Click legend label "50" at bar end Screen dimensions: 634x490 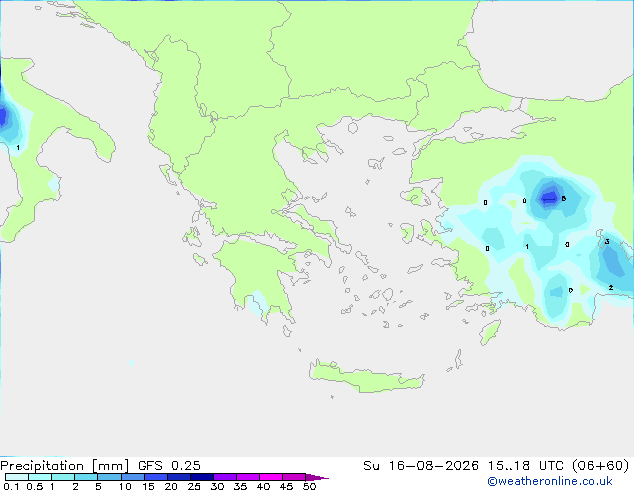[x=309, y=486]
